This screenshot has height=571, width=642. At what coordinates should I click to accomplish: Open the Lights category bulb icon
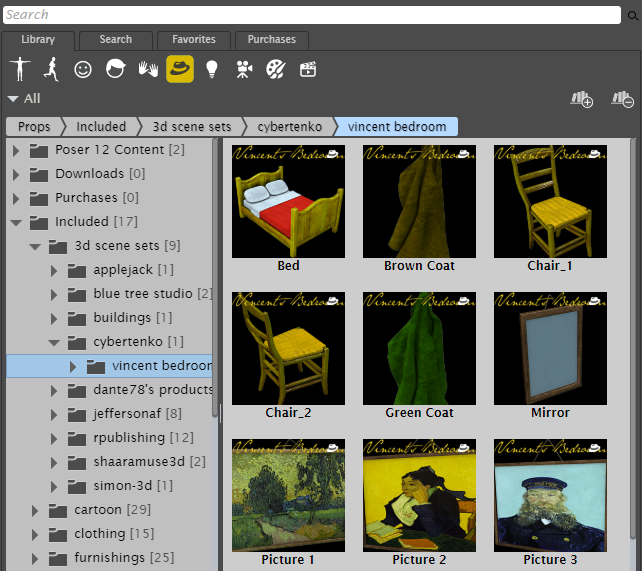[x=211, y=69]
